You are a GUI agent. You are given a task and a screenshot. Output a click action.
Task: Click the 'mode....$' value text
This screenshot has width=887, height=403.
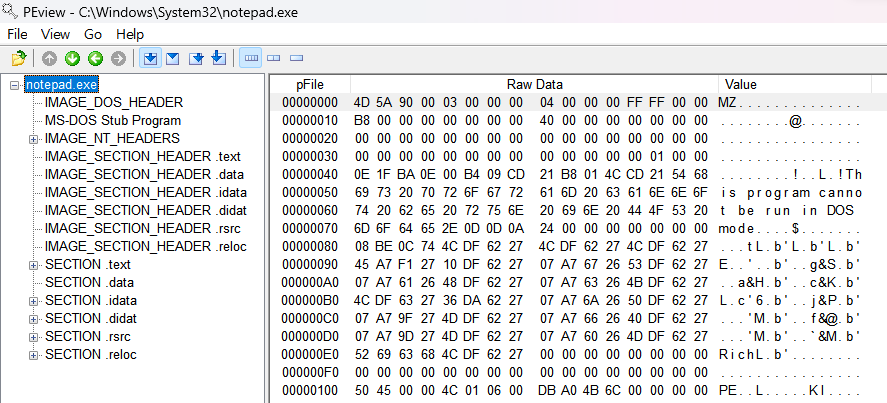tap(759, 229)
